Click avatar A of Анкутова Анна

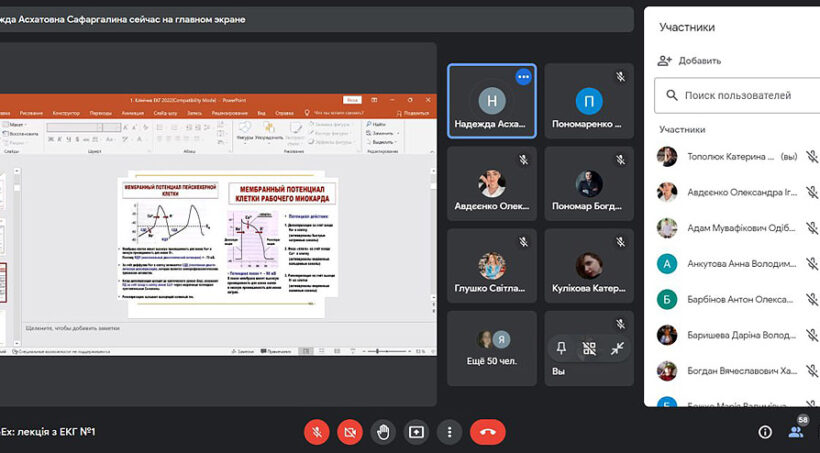pyautogui.click(x=667, y=264)
